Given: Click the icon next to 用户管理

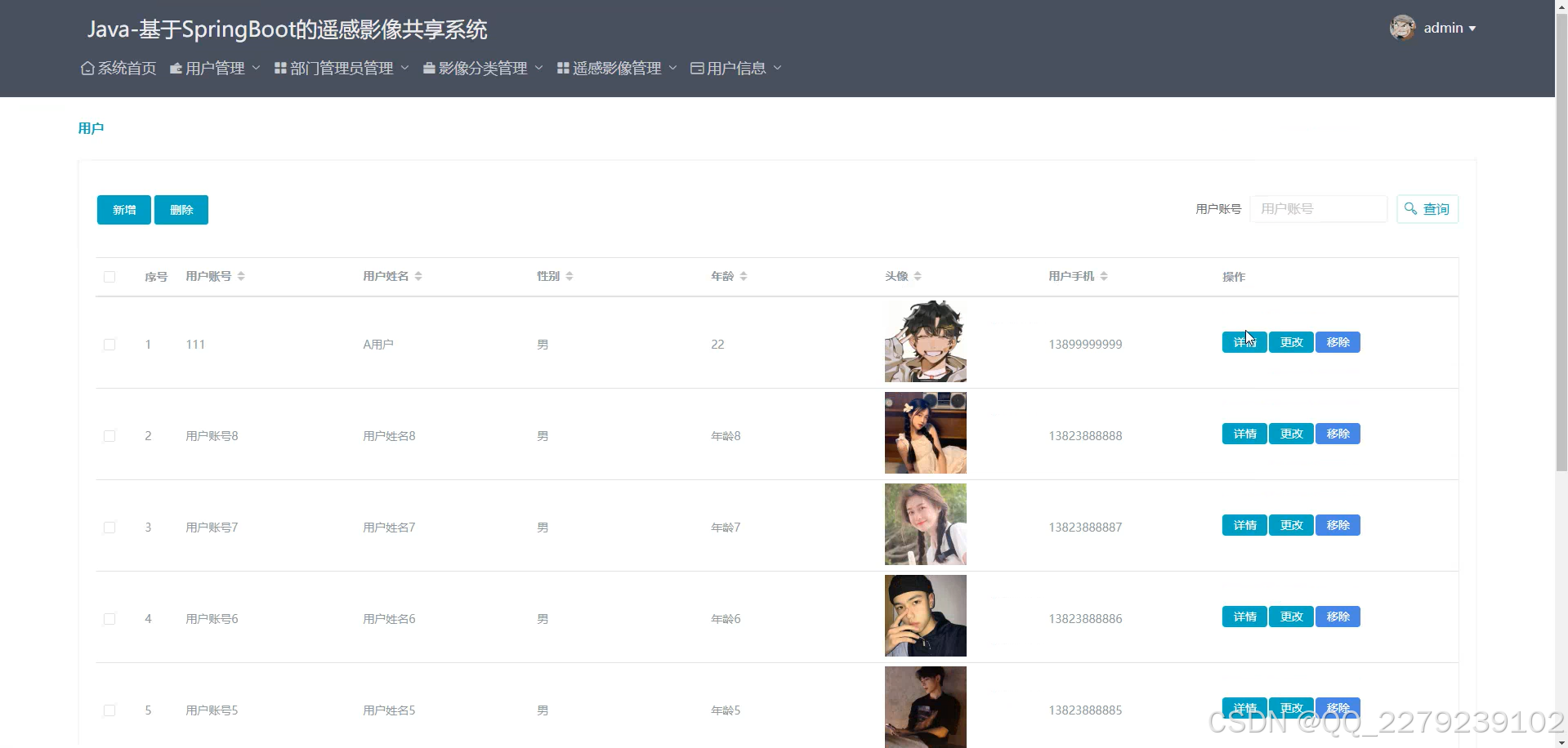Looking at the screenshot, I should pos(176,69).
